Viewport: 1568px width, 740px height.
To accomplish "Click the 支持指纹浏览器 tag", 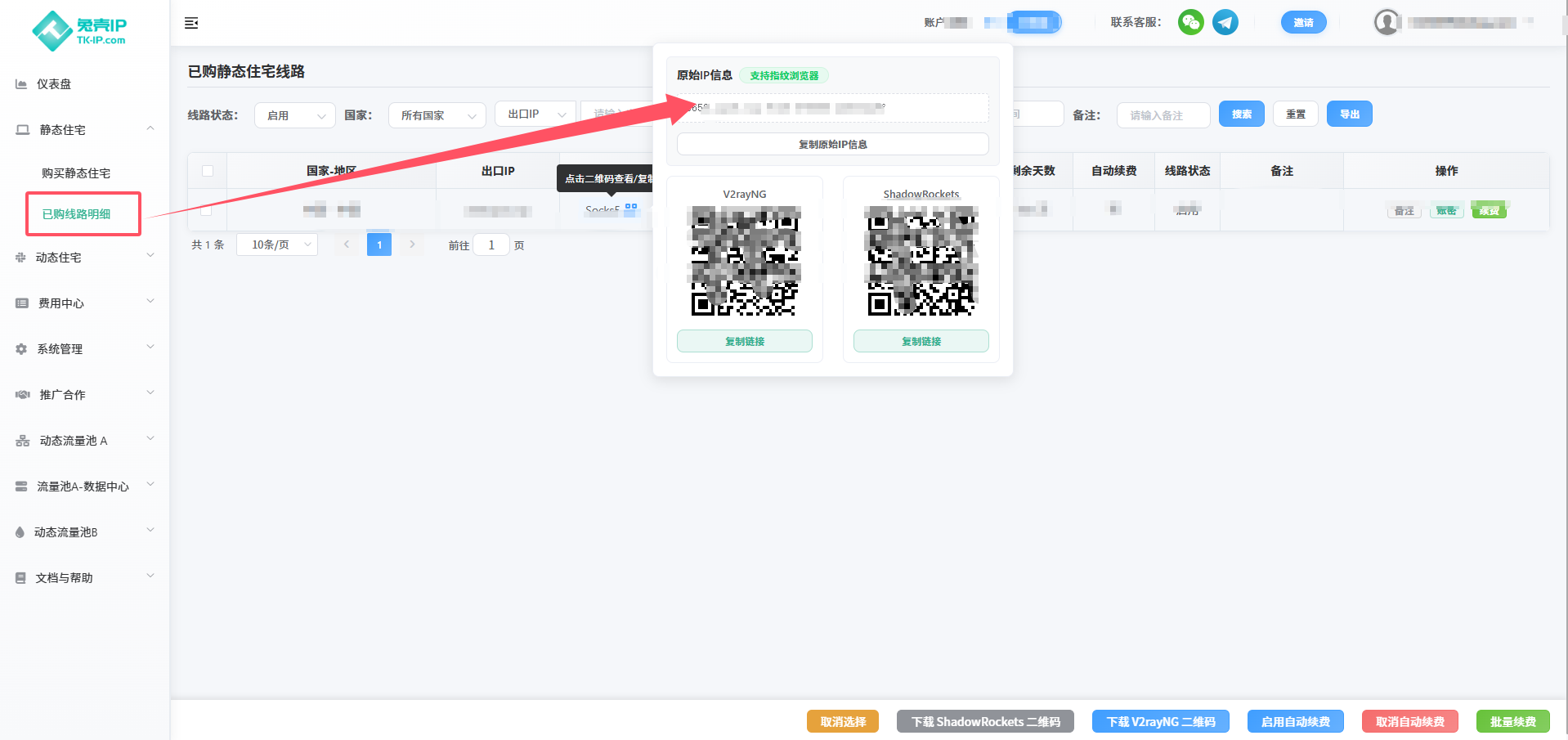I will [784, 75].
